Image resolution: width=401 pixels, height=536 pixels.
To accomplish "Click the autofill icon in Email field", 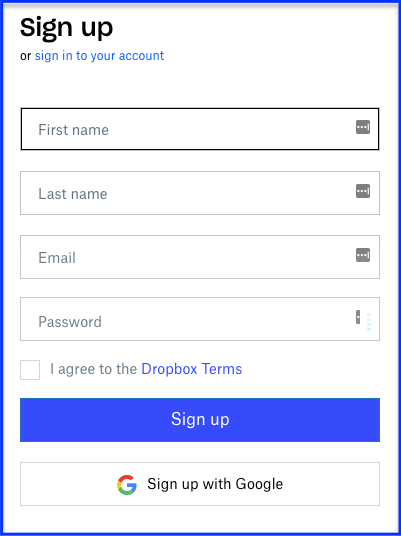I will (363, 255).
